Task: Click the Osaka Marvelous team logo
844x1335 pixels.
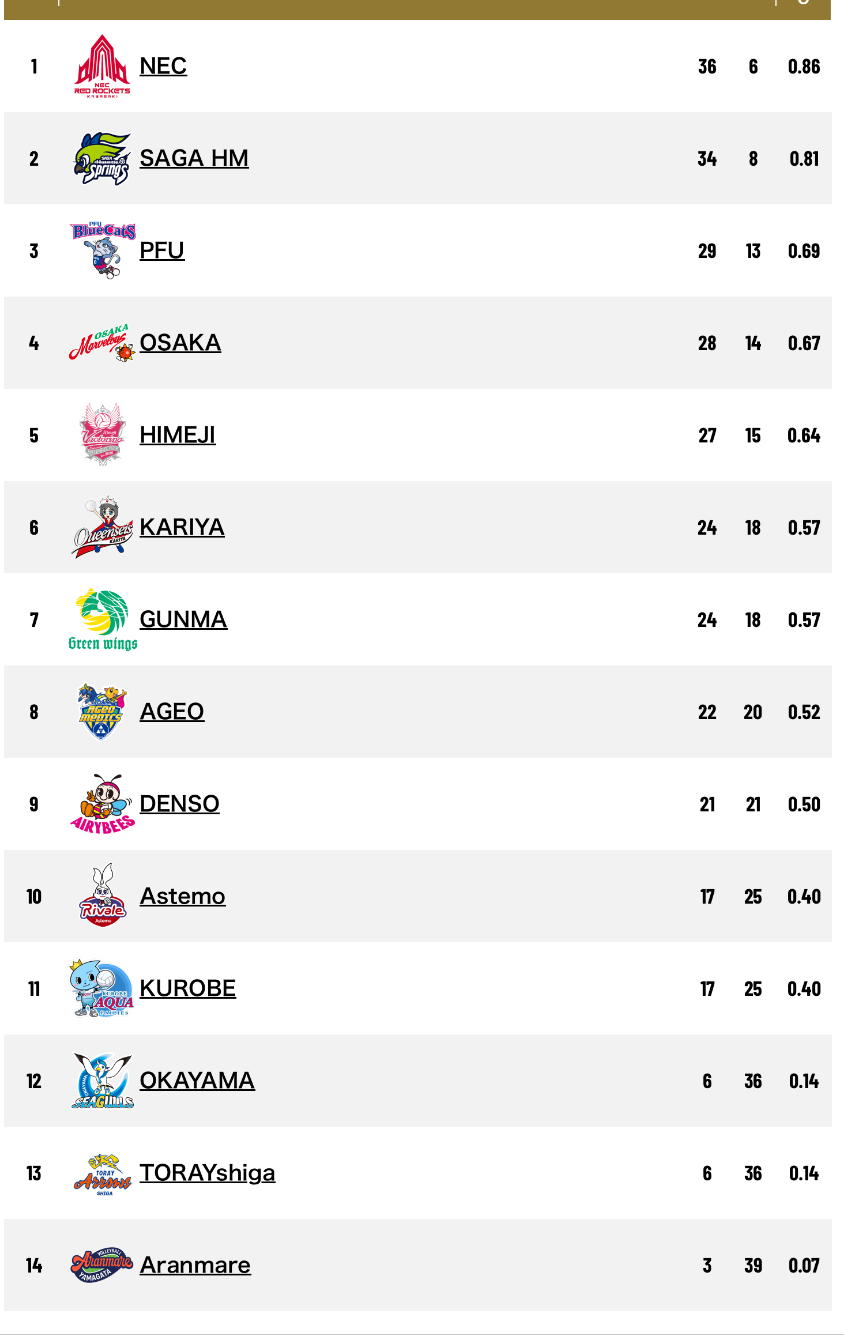Action: 102,343
